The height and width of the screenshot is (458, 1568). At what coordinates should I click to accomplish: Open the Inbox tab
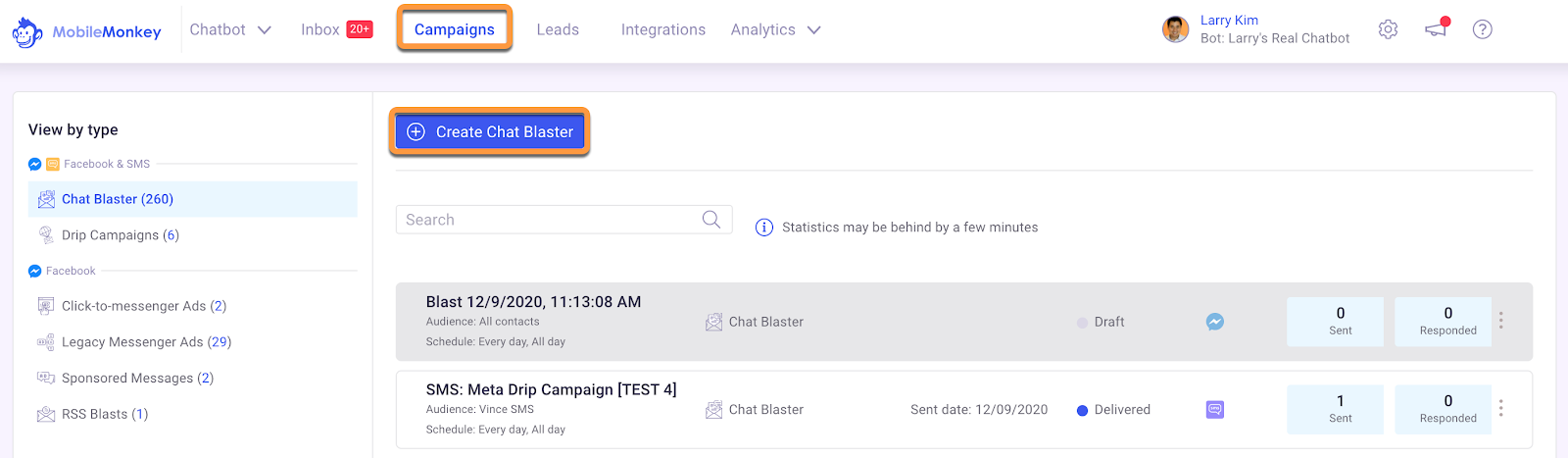(319, 29)
